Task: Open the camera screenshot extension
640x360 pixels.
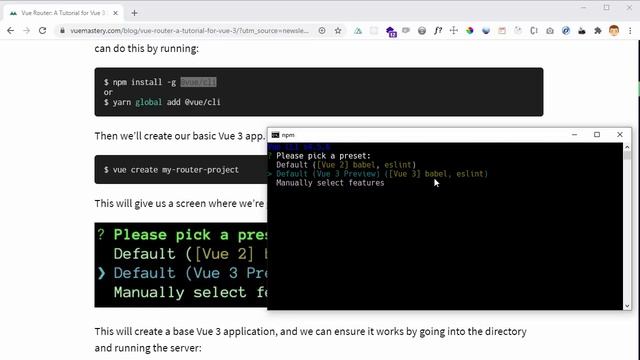Action: pyautogui.click(x=550, y=31)
